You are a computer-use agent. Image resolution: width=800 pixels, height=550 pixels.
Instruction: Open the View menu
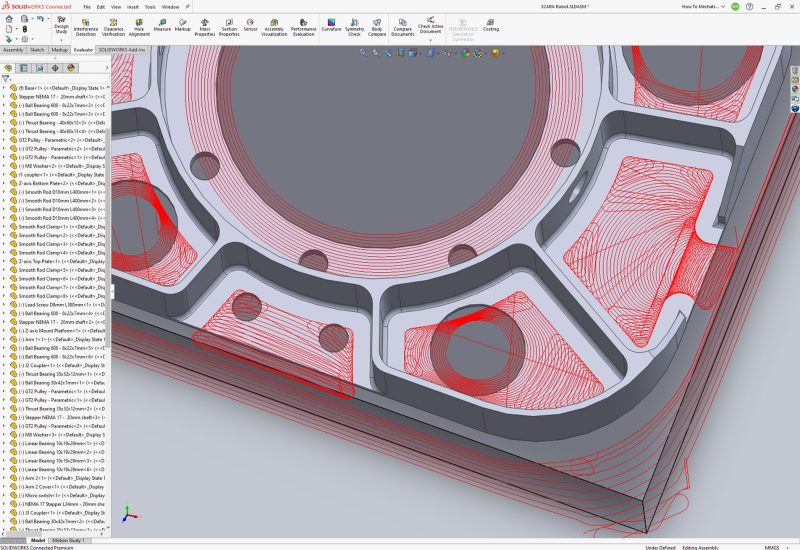116,7
